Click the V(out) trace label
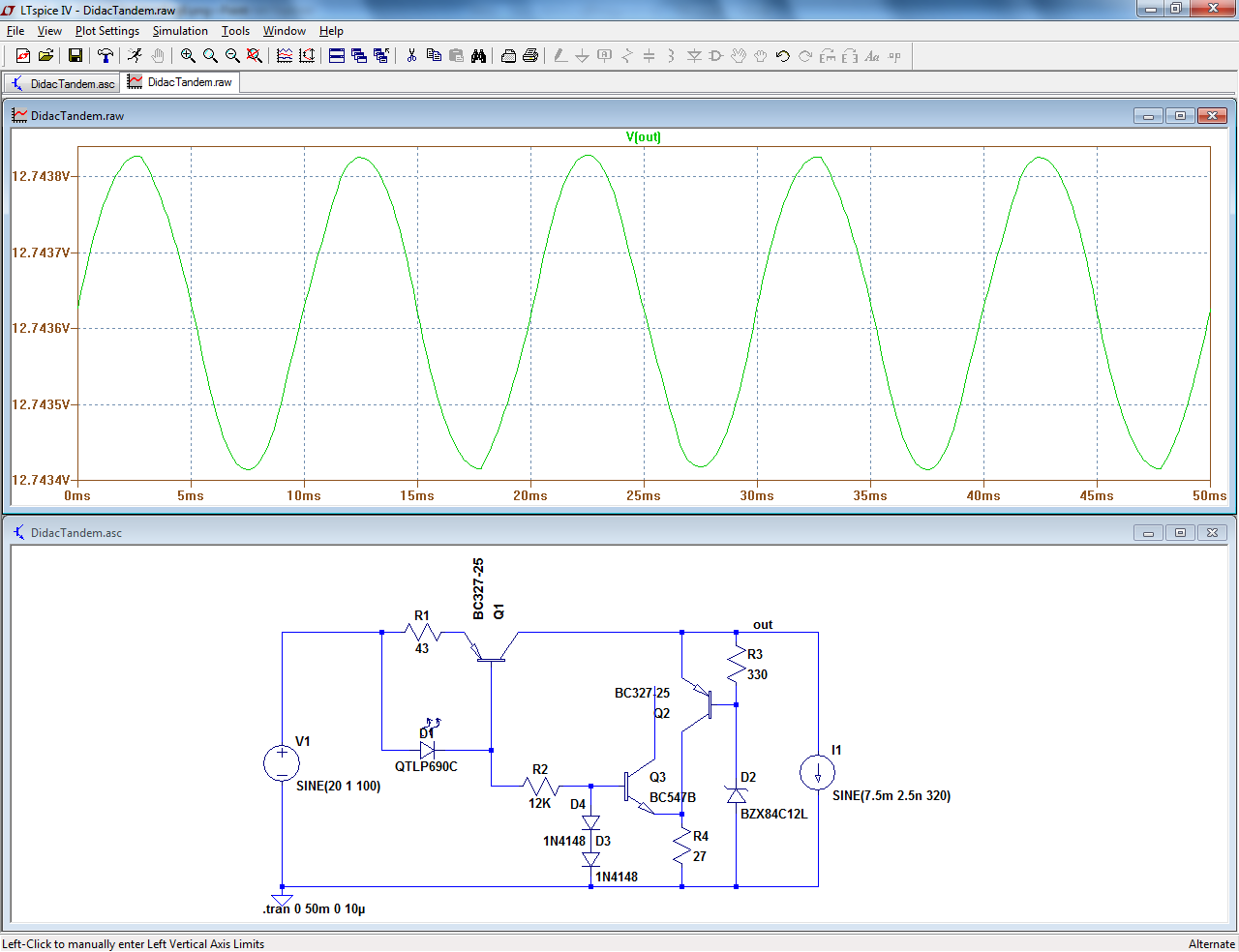This screenshot has width=1239, height=952. [644, 136]
